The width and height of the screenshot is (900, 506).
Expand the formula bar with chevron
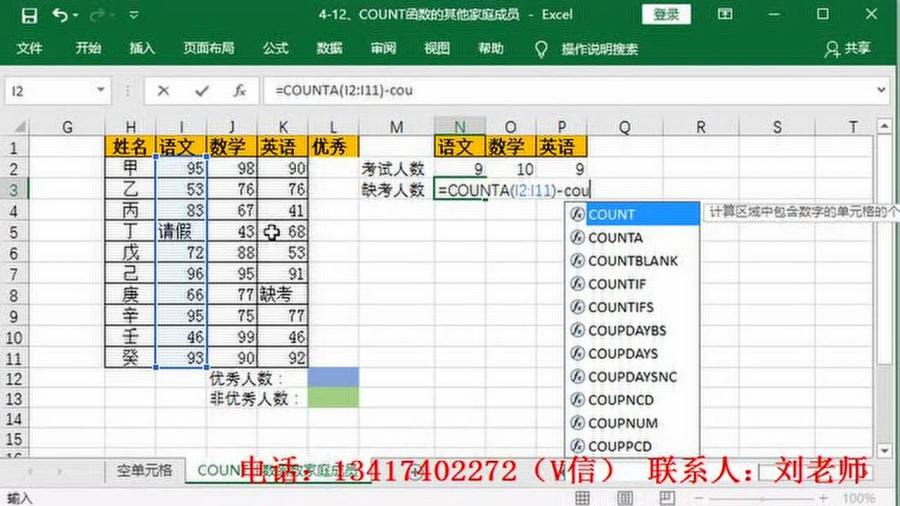click(880, 90)
